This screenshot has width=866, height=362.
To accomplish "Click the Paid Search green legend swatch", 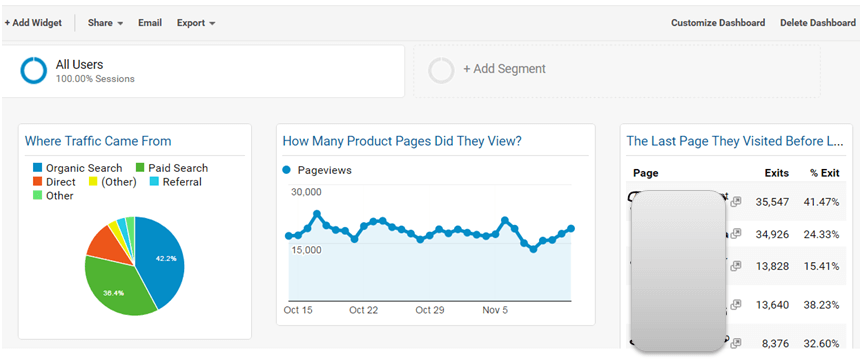I will (x=140, y=168).
